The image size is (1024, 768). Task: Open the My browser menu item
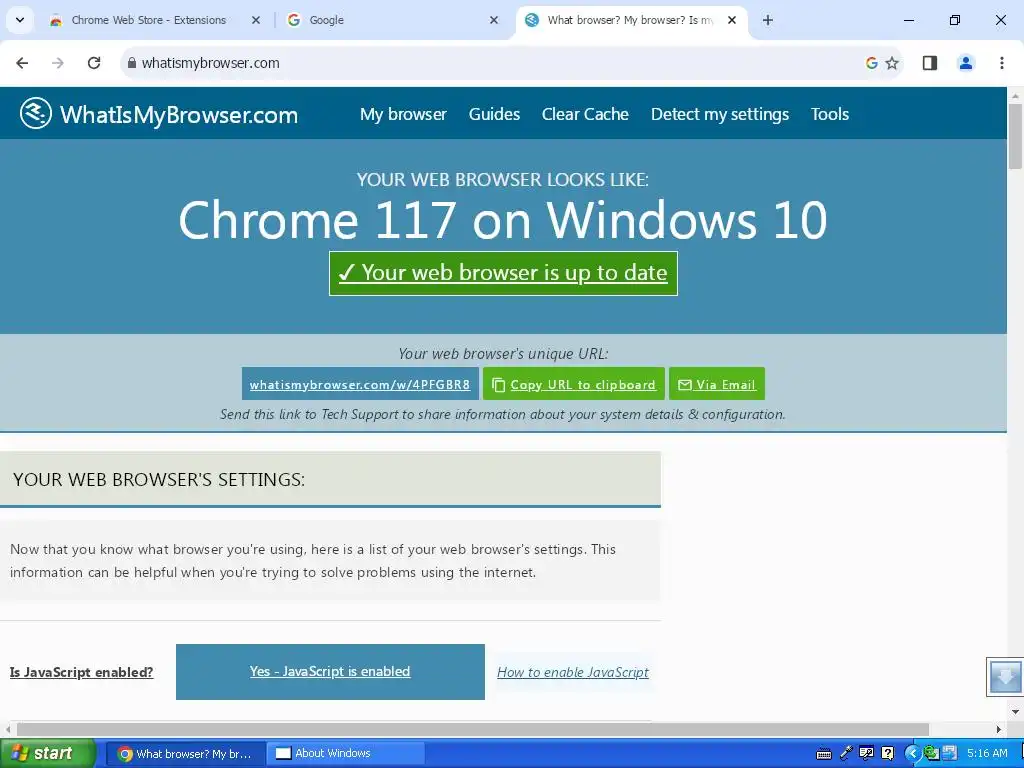[403, 114]
